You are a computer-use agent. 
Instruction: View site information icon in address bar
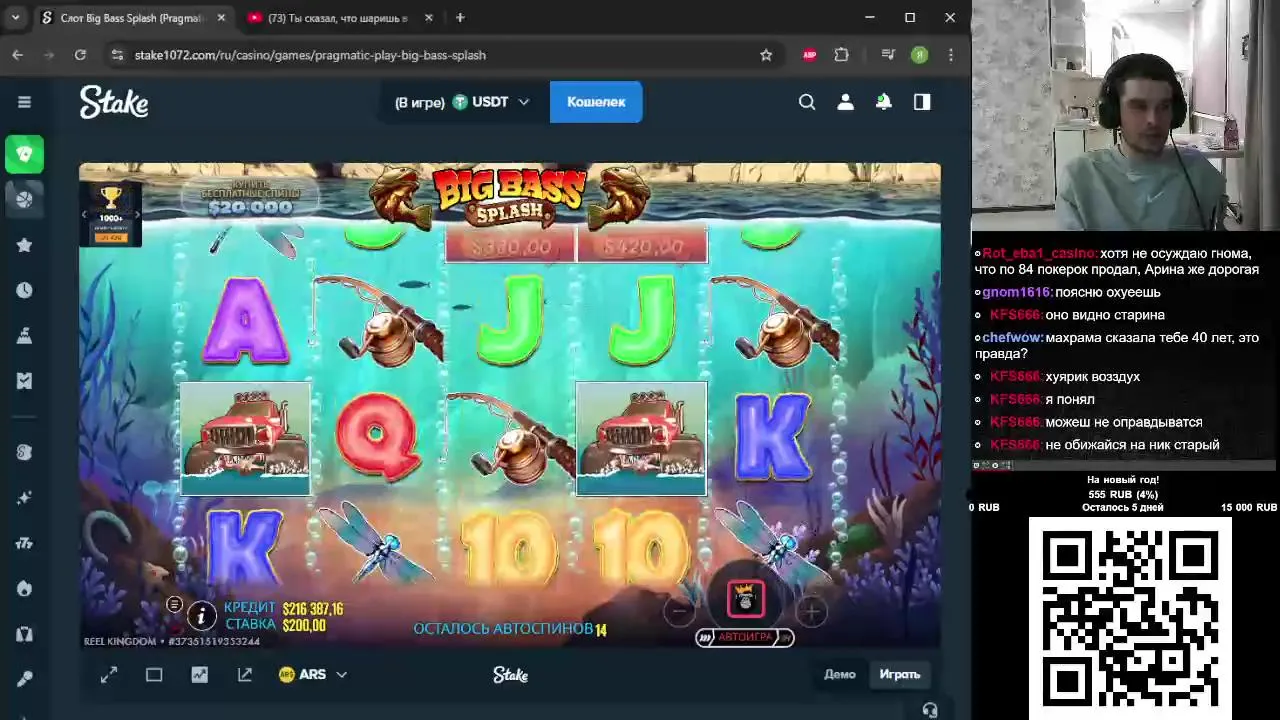pyautogui.click(x=117, y=55)
